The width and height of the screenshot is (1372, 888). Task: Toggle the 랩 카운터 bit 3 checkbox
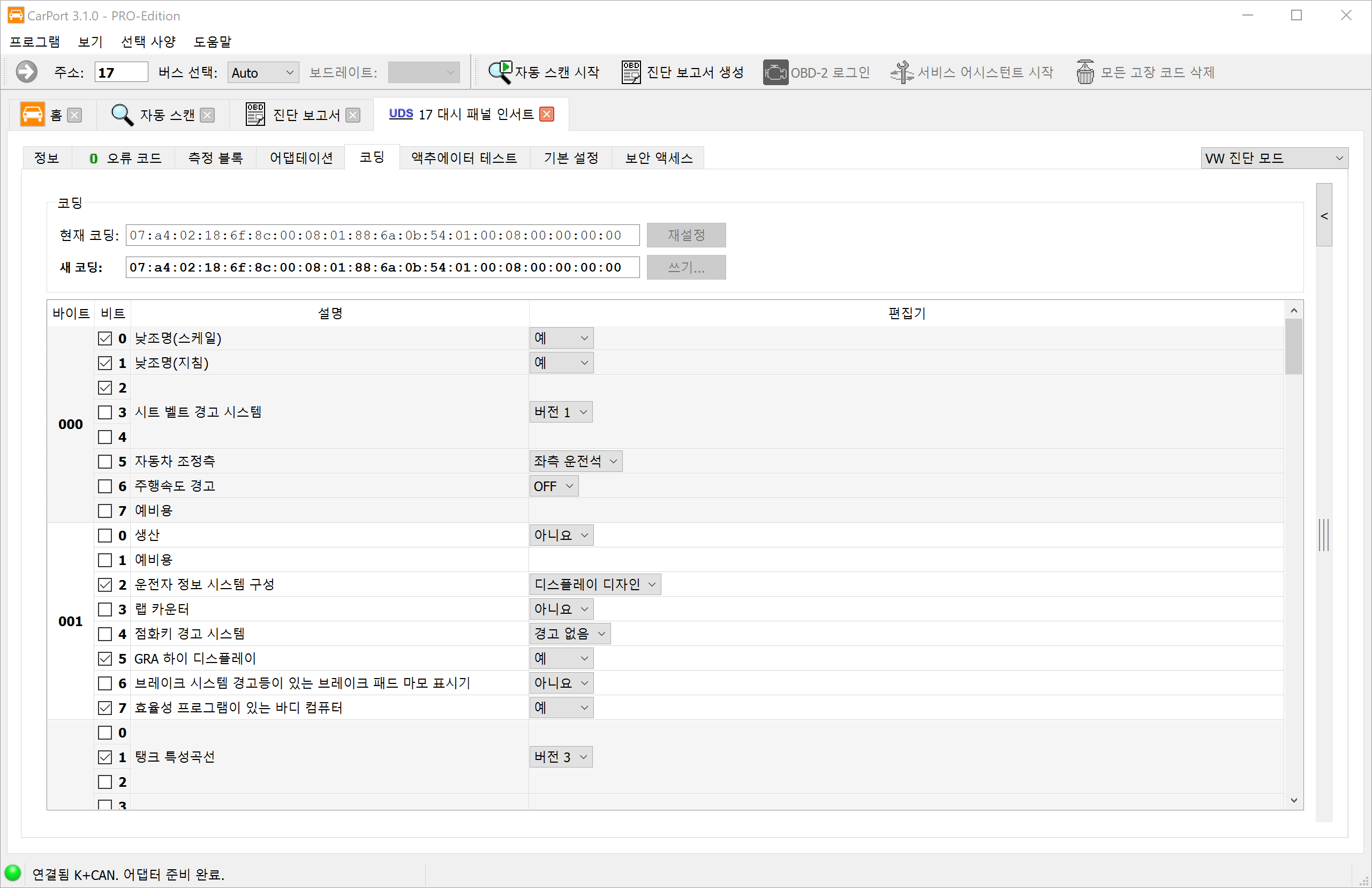click(105, 609)
